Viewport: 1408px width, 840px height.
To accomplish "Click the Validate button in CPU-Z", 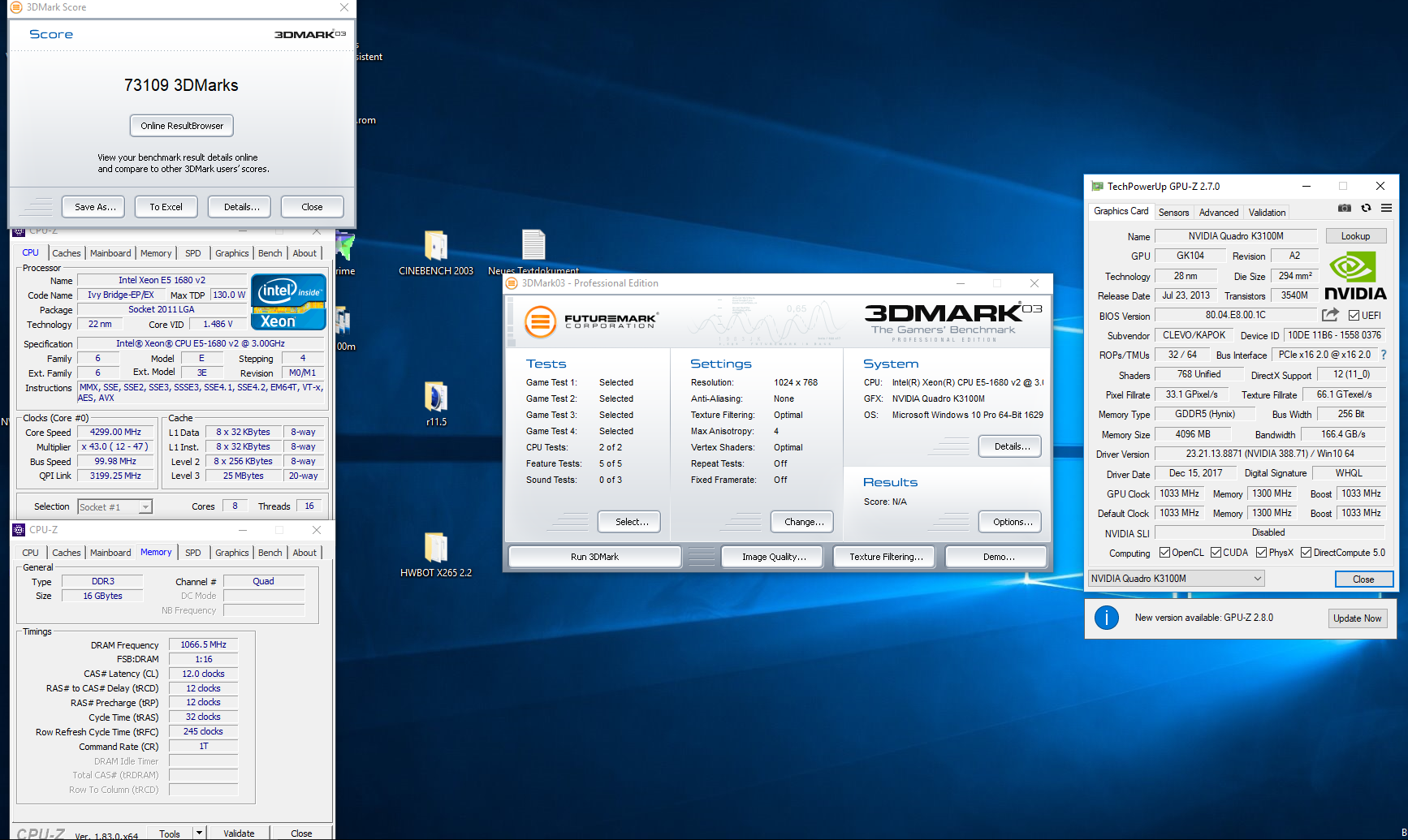I will tap(239, 834).
